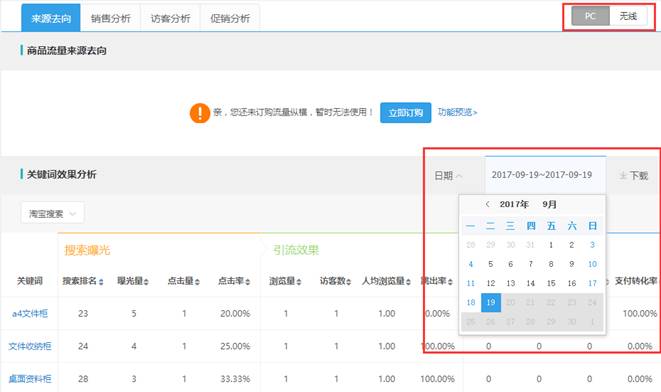Open the 来源去向 tab
661x392 pixels.
click(x=51, y=18)
